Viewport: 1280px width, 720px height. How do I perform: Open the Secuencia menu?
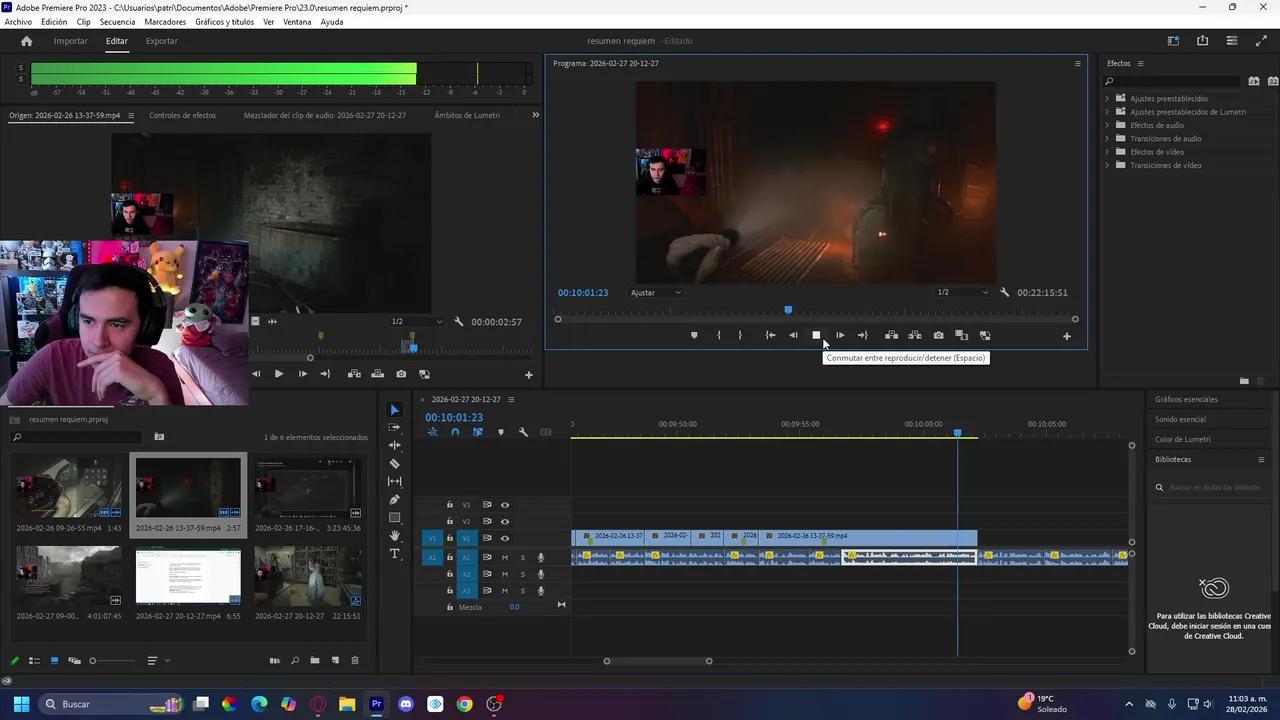pyautogui.click(x=117, y=22)
